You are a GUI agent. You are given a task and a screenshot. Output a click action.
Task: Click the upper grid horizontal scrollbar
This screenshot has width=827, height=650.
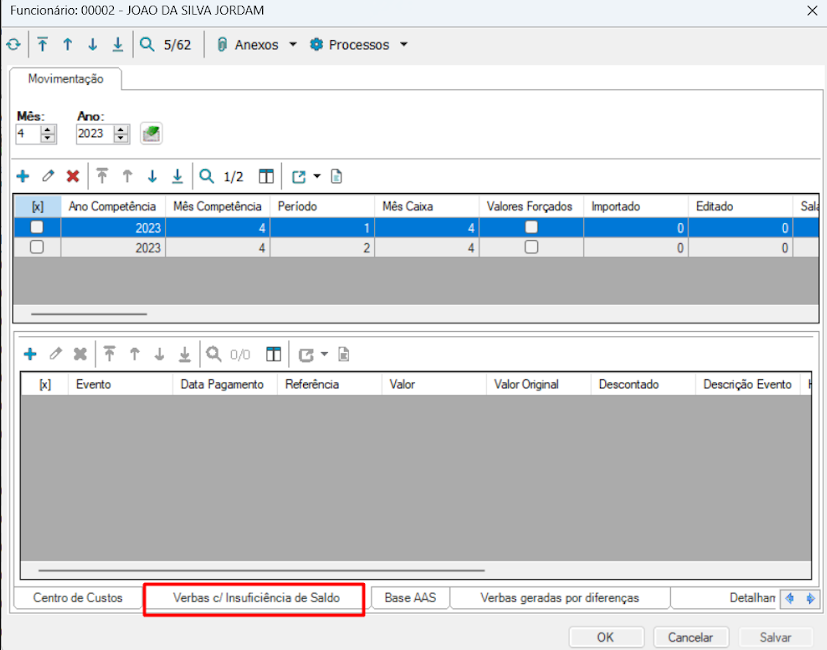tap(89, 314)
